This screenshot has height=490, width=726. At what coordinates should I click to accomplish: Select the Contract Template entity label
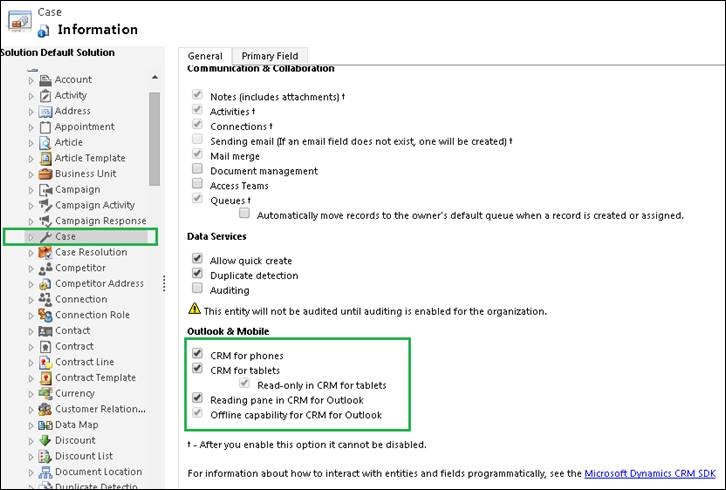coord(95,378)
